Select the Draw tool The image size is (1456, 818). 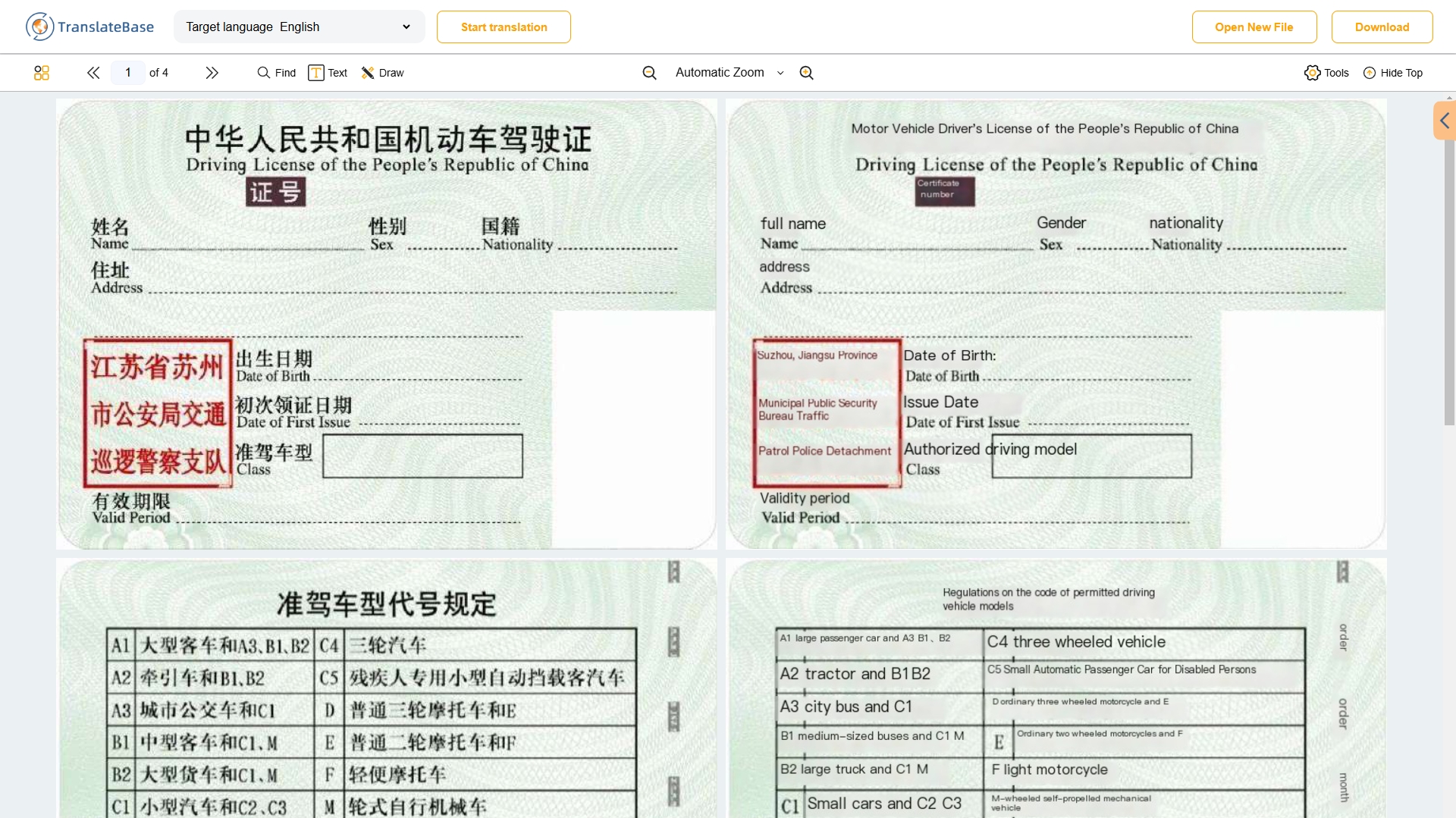pyautogui.click(x=383, y=73)
